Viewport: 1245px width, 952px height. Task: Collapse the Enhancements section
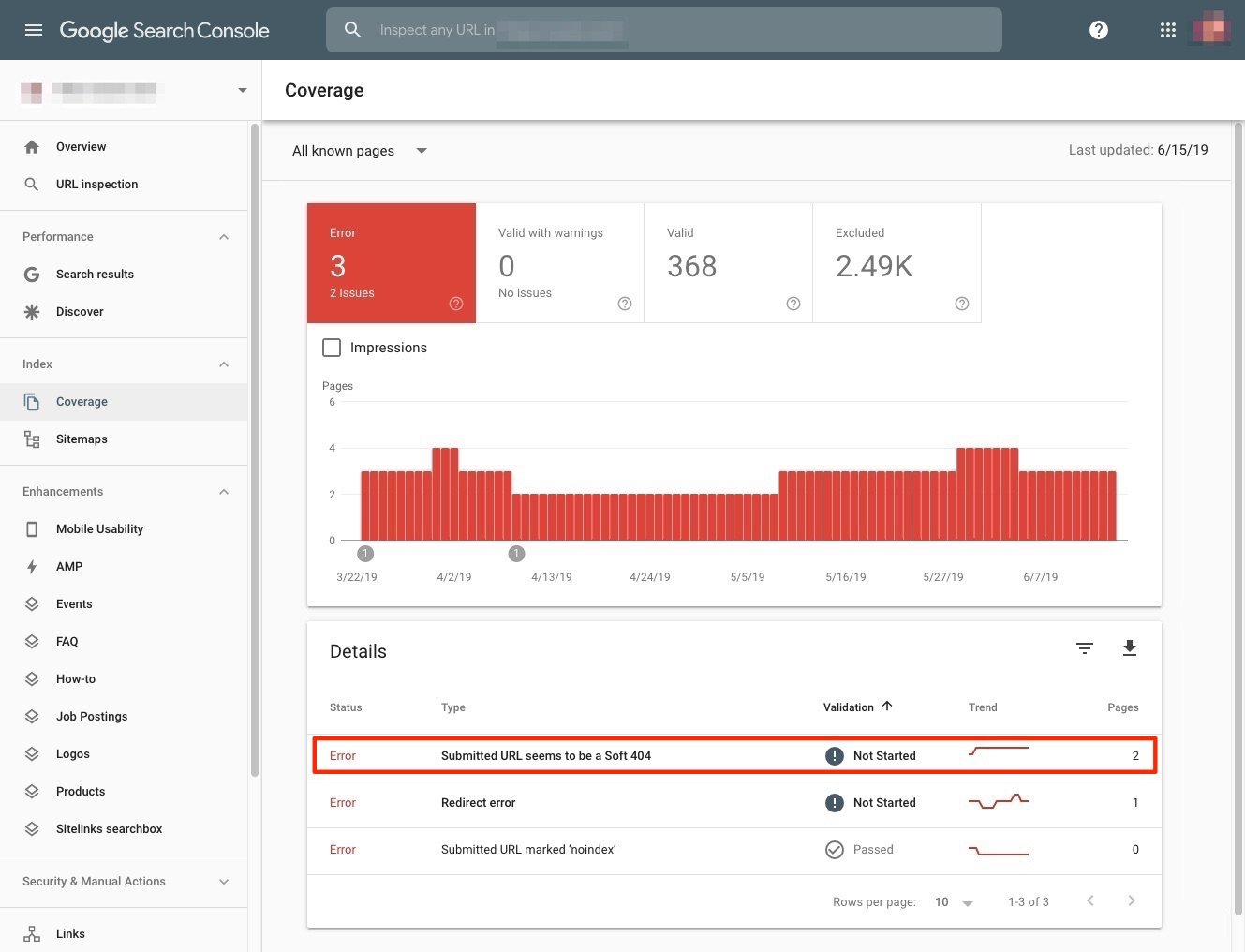[224, 492]
